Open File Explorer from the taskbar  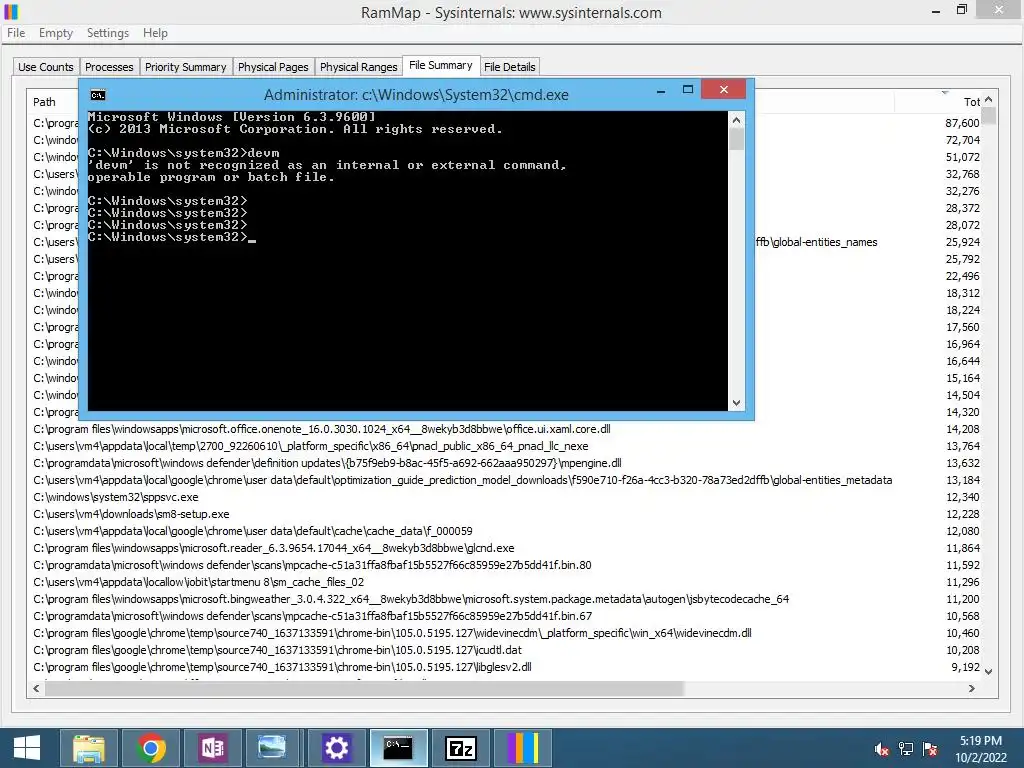pos(89,748)
